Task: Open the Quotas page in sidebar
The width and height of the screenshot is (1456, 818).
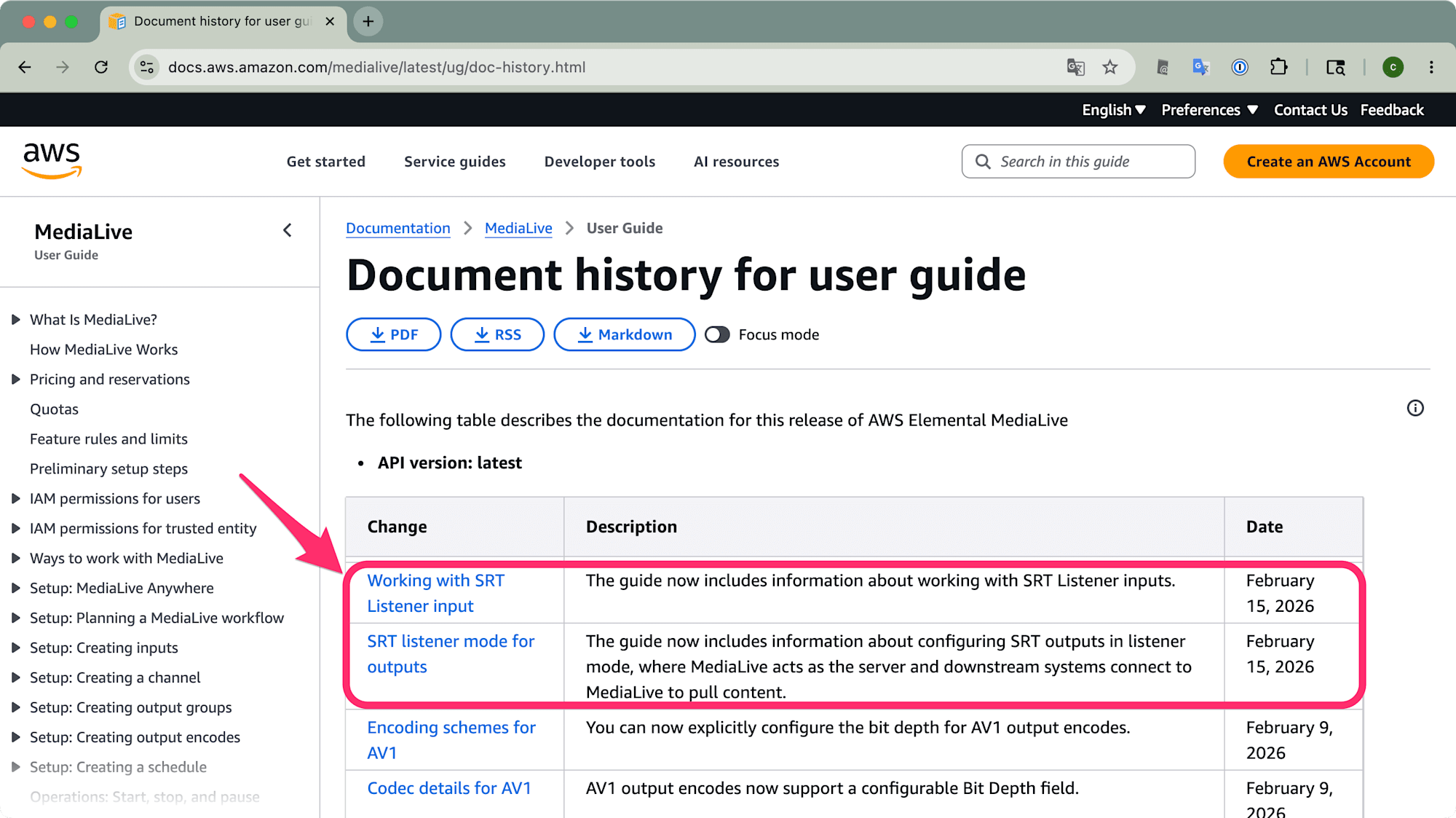Action: (54, 409)
